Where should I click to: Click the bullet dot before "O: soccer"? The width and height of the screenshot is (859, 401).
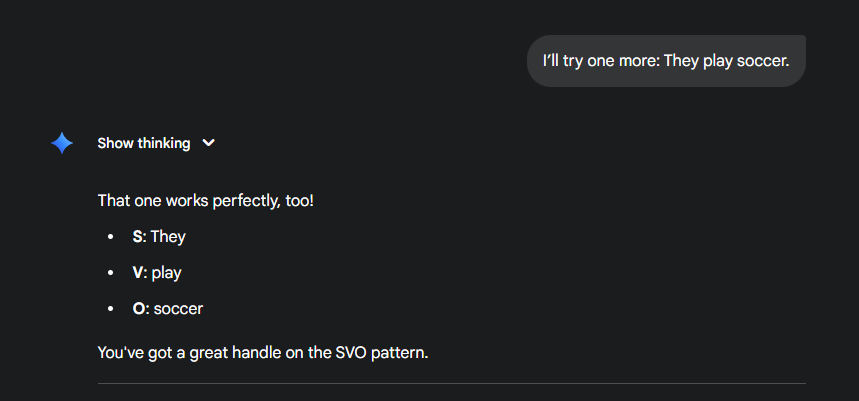[x=110, y=310]
